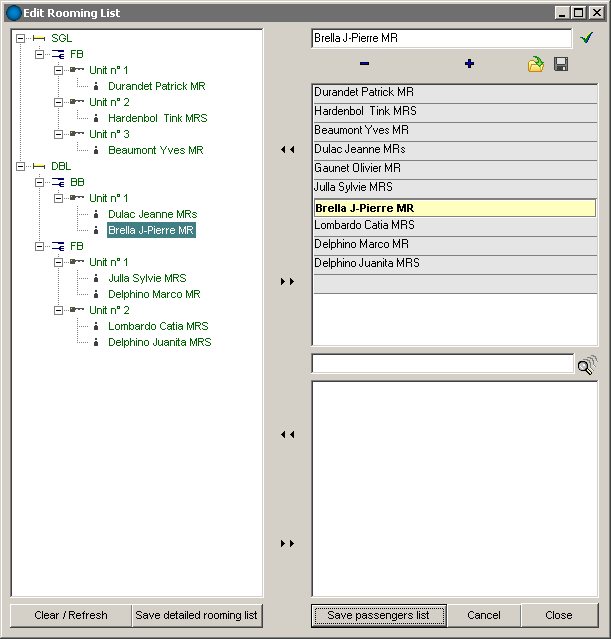Click the magnifier search icon
This screenshot has width=611, height=639.
(x=586, y=365)
